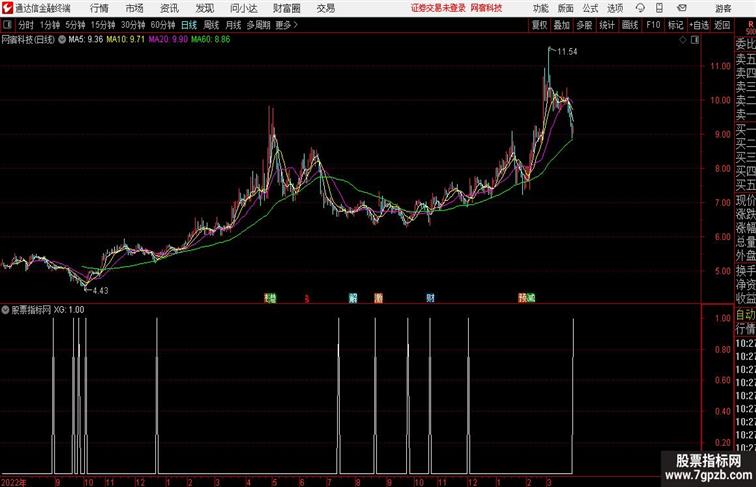Click the 画线 draw line button
The height and width of the screenshot is (487, 756).
point(630,25)
